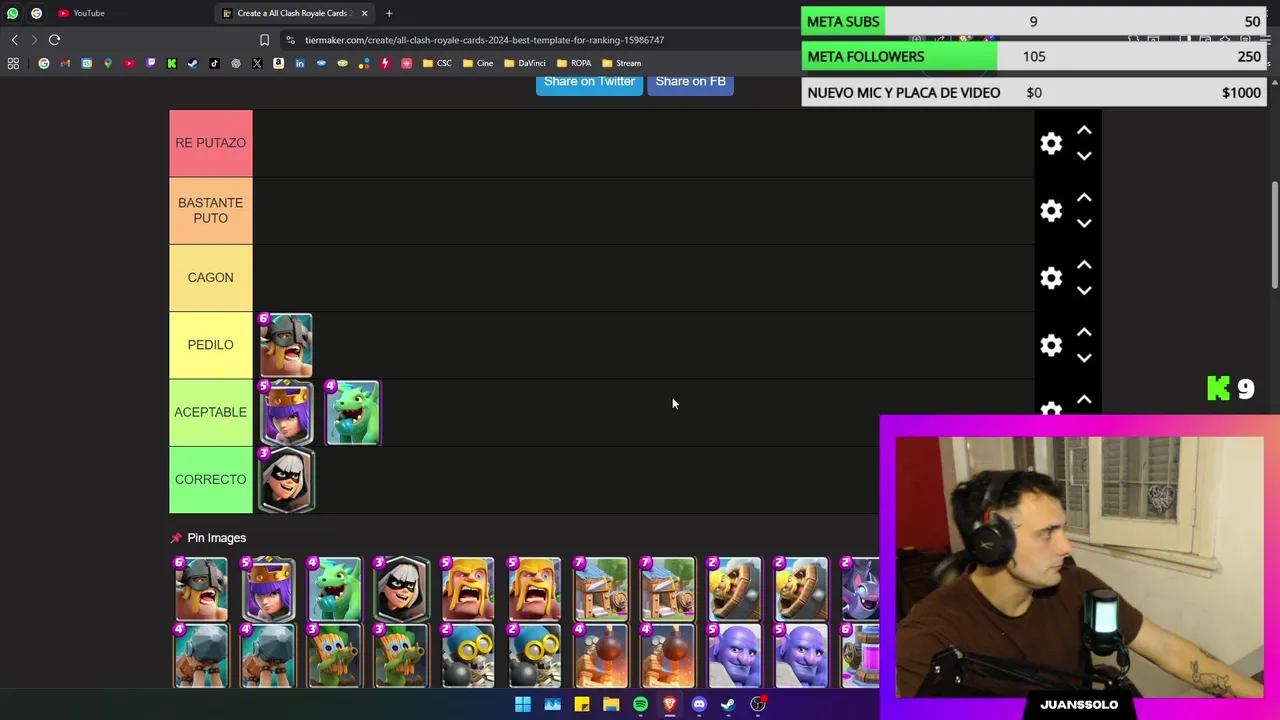Click the page vertical scrollbar

point(1275,235)
